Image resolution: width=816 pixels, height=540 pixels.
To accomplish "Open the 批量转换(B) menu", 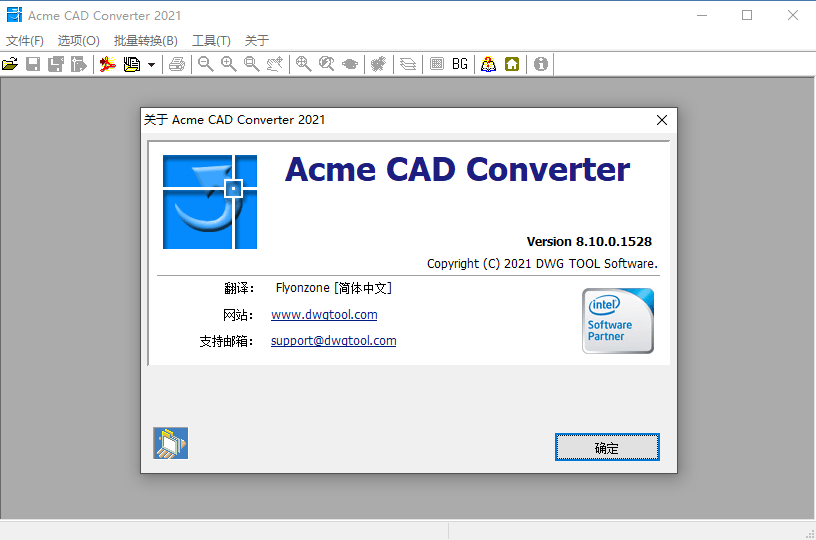I will pos(146,41).
